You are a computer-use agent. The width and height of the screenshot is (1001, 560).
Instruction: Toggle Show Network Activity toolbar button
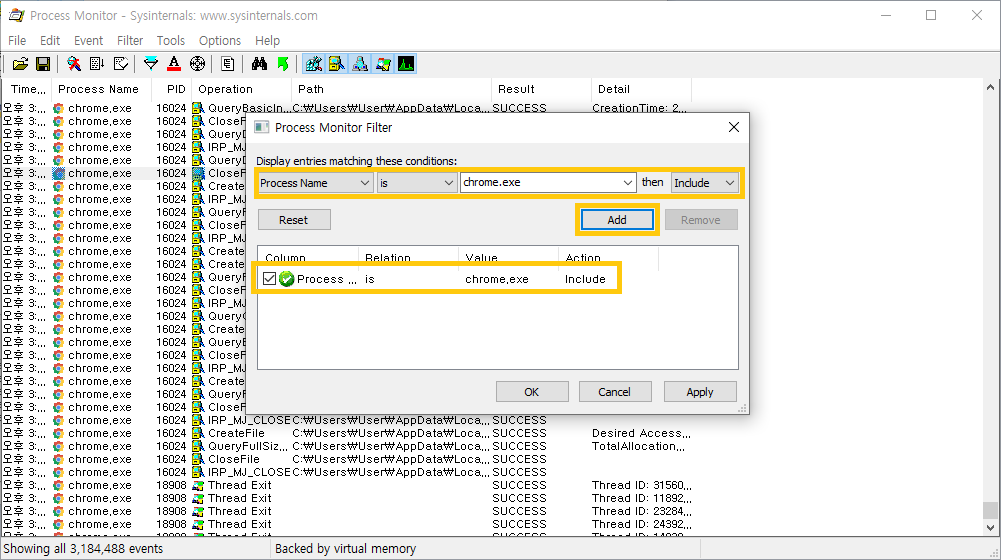(x=360, y=64)
